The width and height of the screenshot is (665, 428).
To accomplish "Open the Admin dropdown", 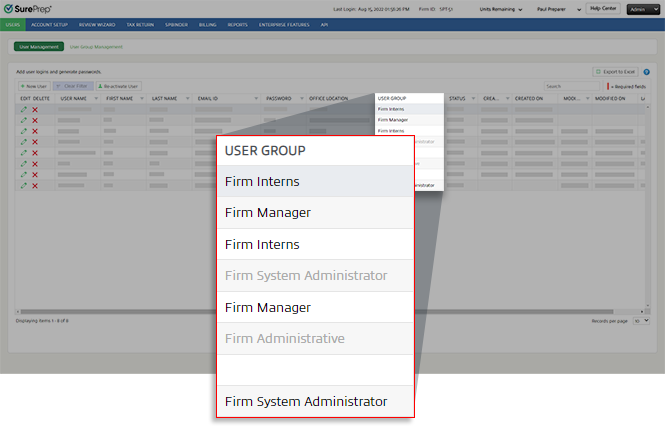I will 643,9.
